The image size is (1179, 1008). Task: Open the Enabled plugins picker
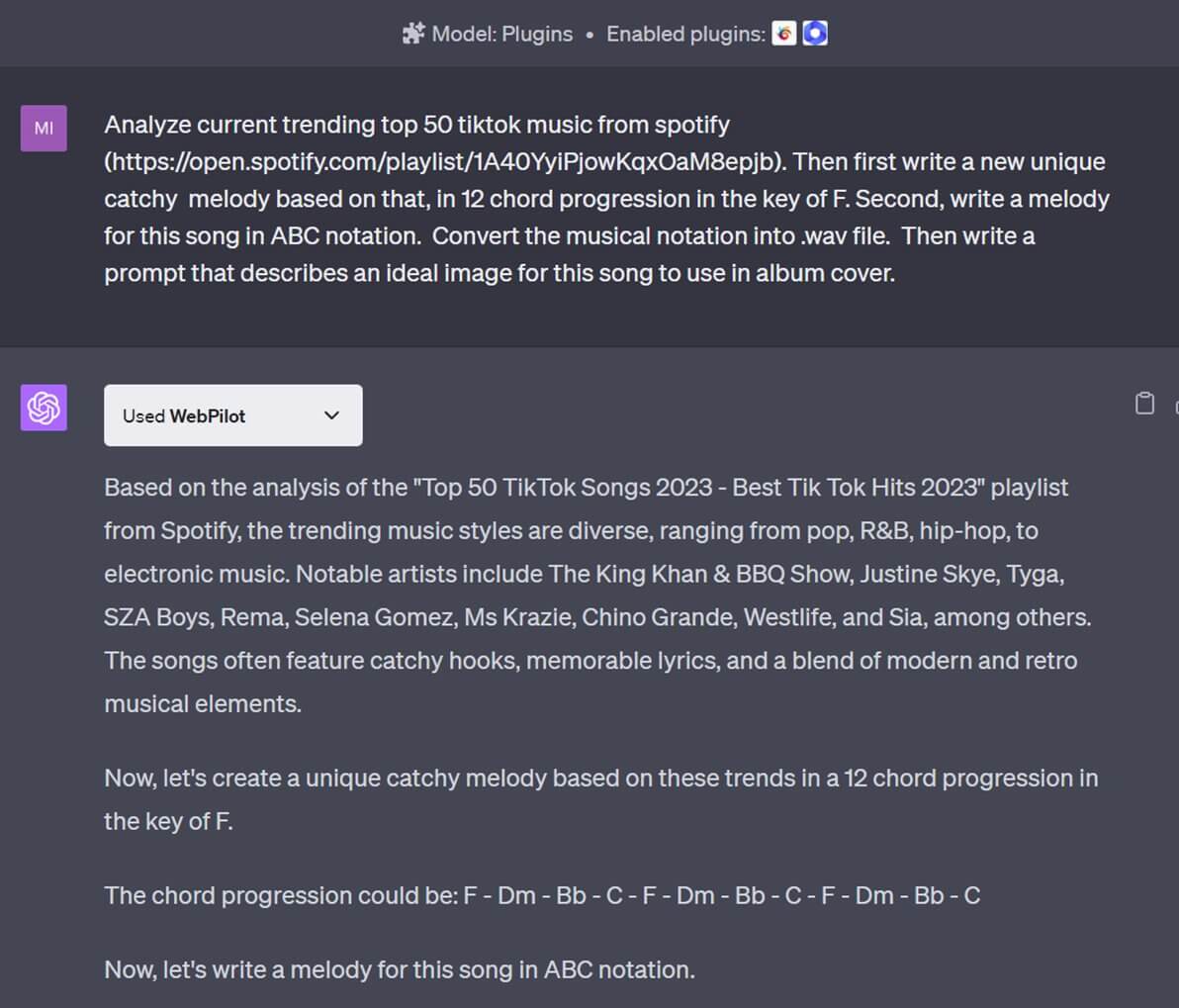797,33
